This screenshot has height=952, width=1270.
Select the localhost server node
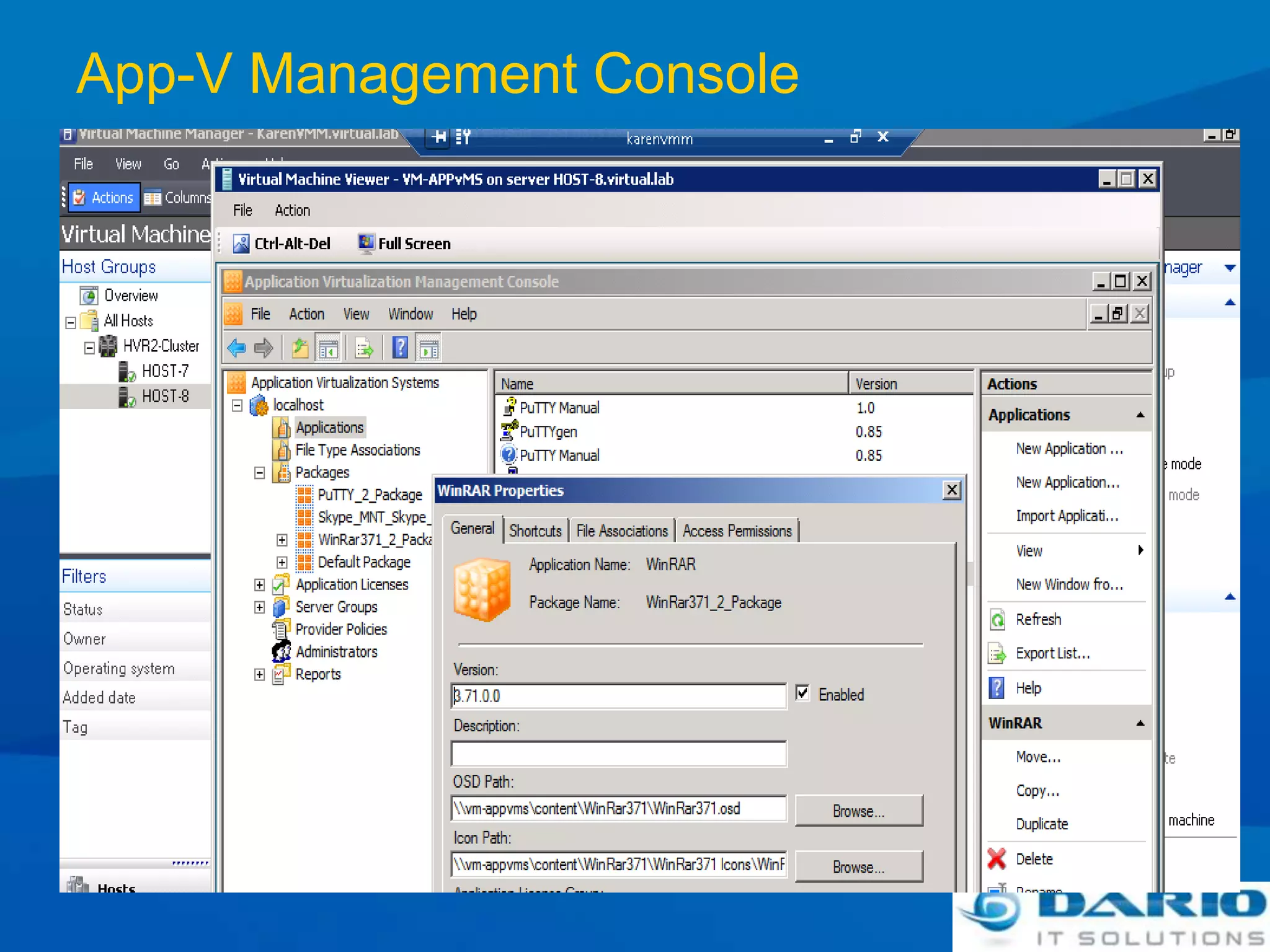point(298,405)
